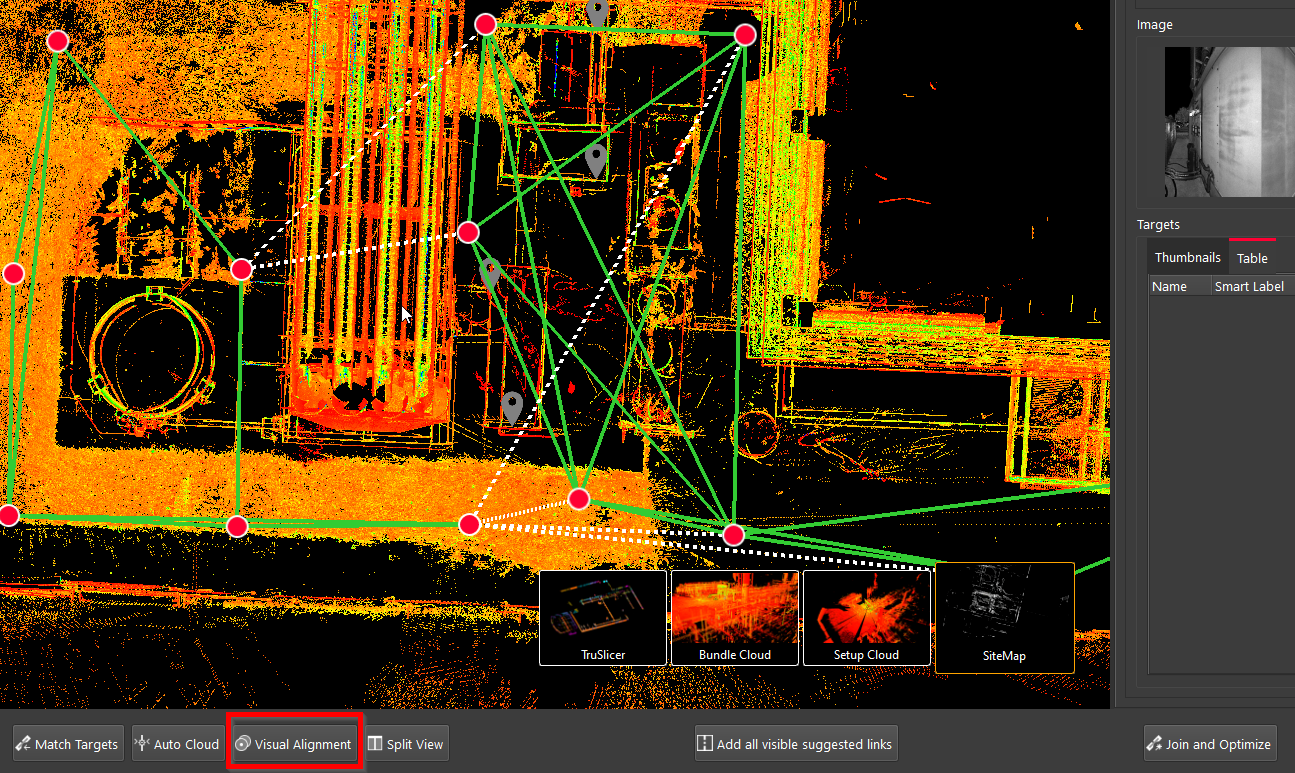The width and height of the screenshot is (1295, 773).
Task: Click the Match Targets tool icon
Action: [x=23, y=744]
